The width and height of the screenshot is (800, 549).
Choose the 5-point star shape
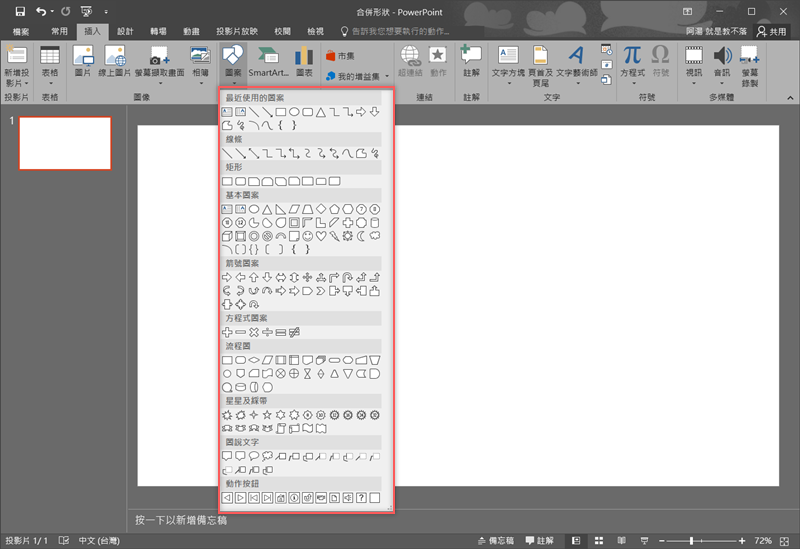(x=267, y=414)
